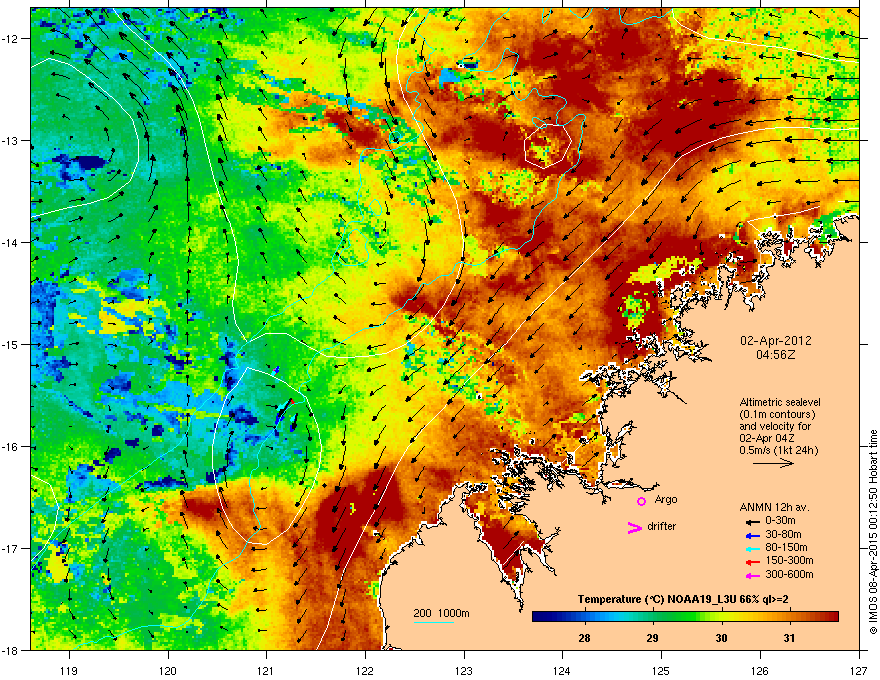Image resolution: width=880 pixels, height=680 pixels.
Task: Click the 'ANMN 12h av.' heading
Action: (x=774, y=507)
